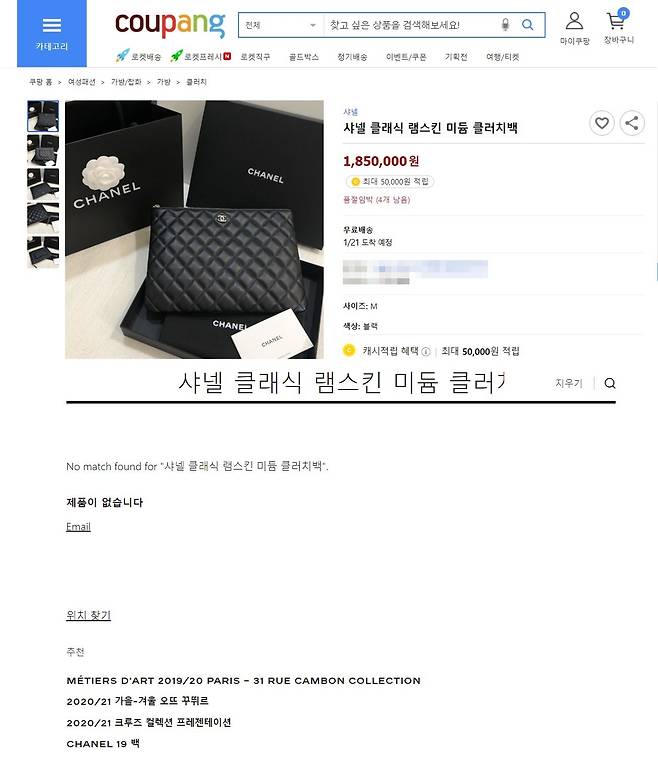
Task: Click the Coupang search input field
Action: pyautogui.click(x=412, y=25)
